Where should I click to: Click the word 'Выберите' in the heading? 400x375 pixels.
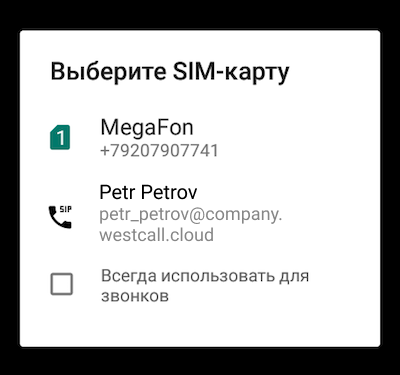(x=108, y=71)
